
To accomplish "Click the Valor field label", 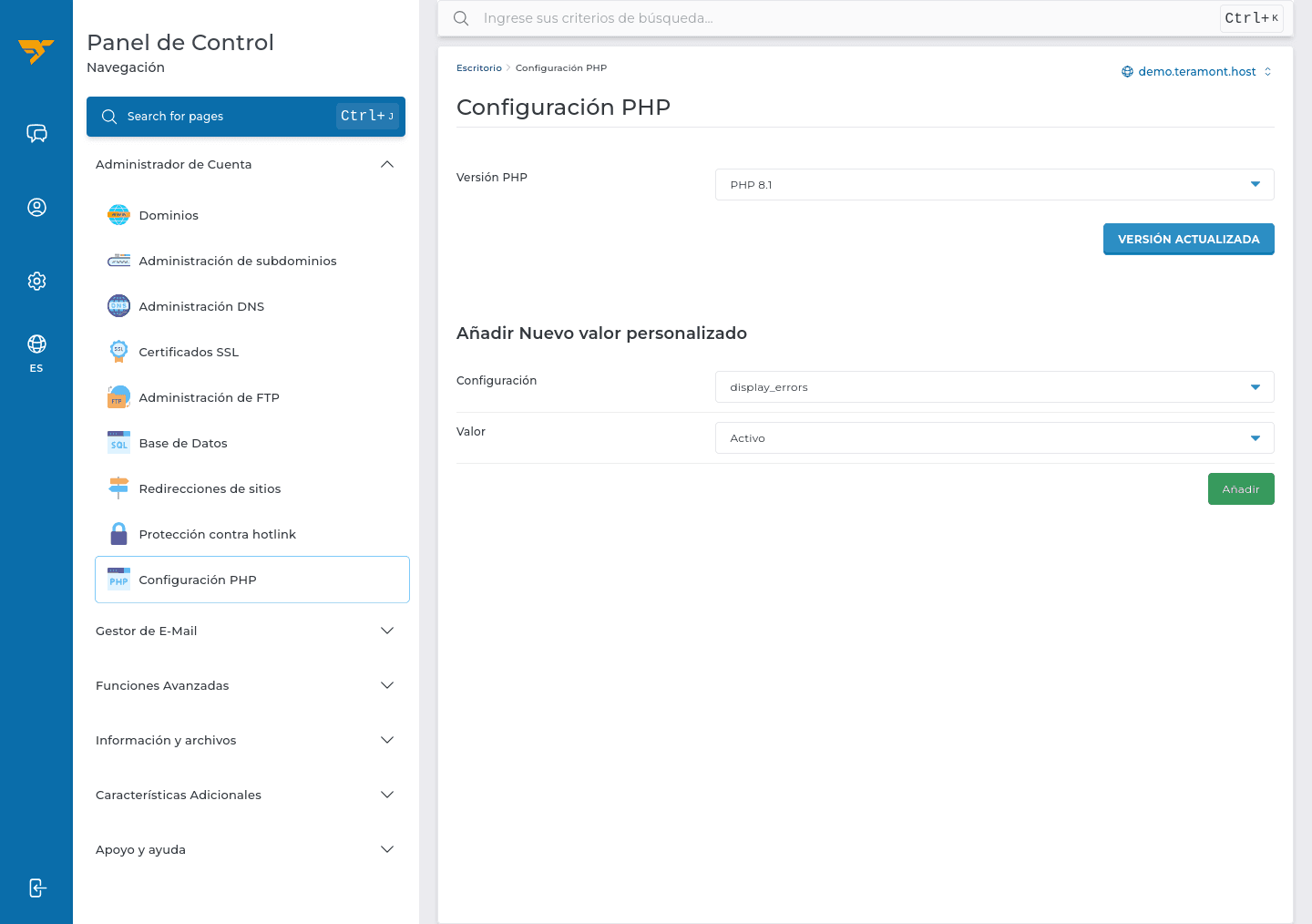I will point(471,432).
